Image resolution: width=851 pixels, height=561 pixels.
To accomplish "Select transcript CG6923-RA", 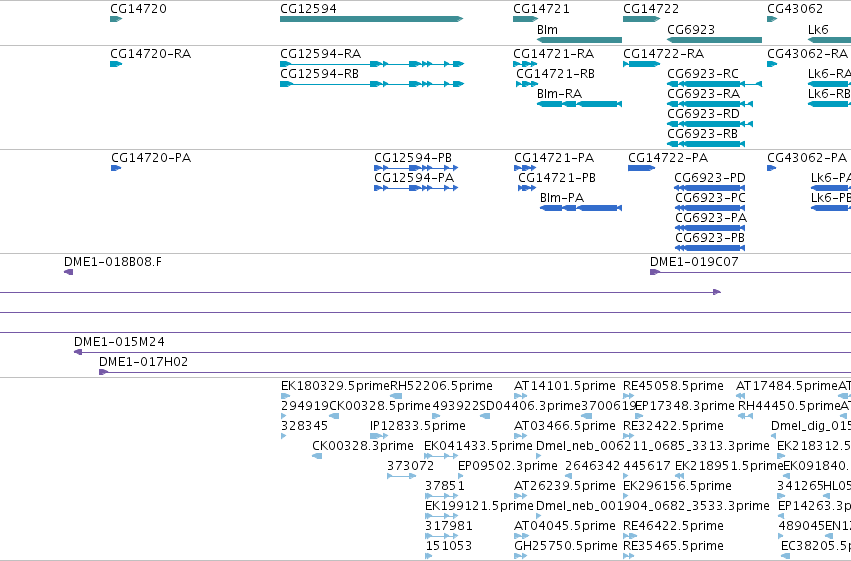I will (x=710, y=104).
